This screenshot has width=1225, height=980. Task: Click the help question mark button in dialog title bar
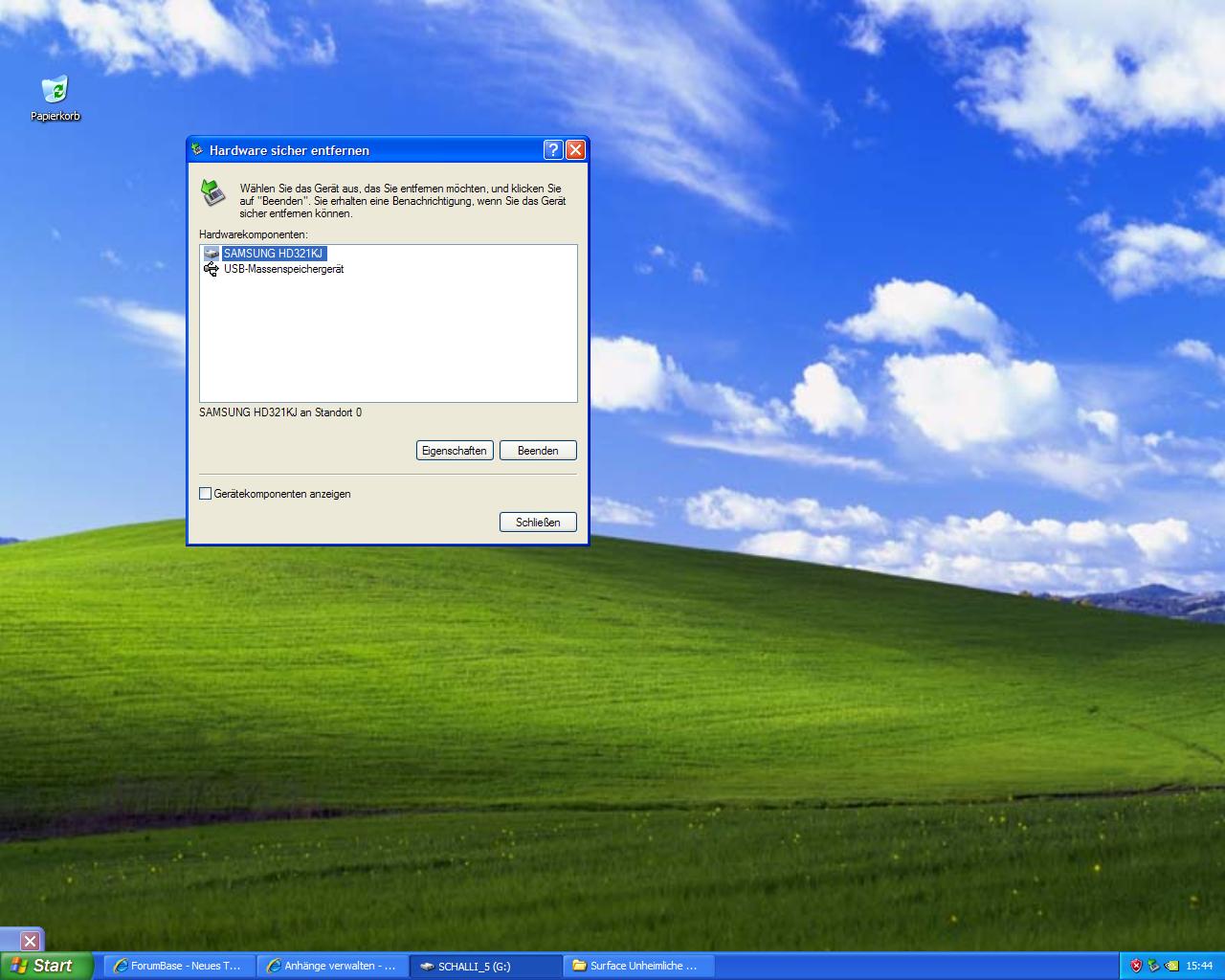(553, 149)
